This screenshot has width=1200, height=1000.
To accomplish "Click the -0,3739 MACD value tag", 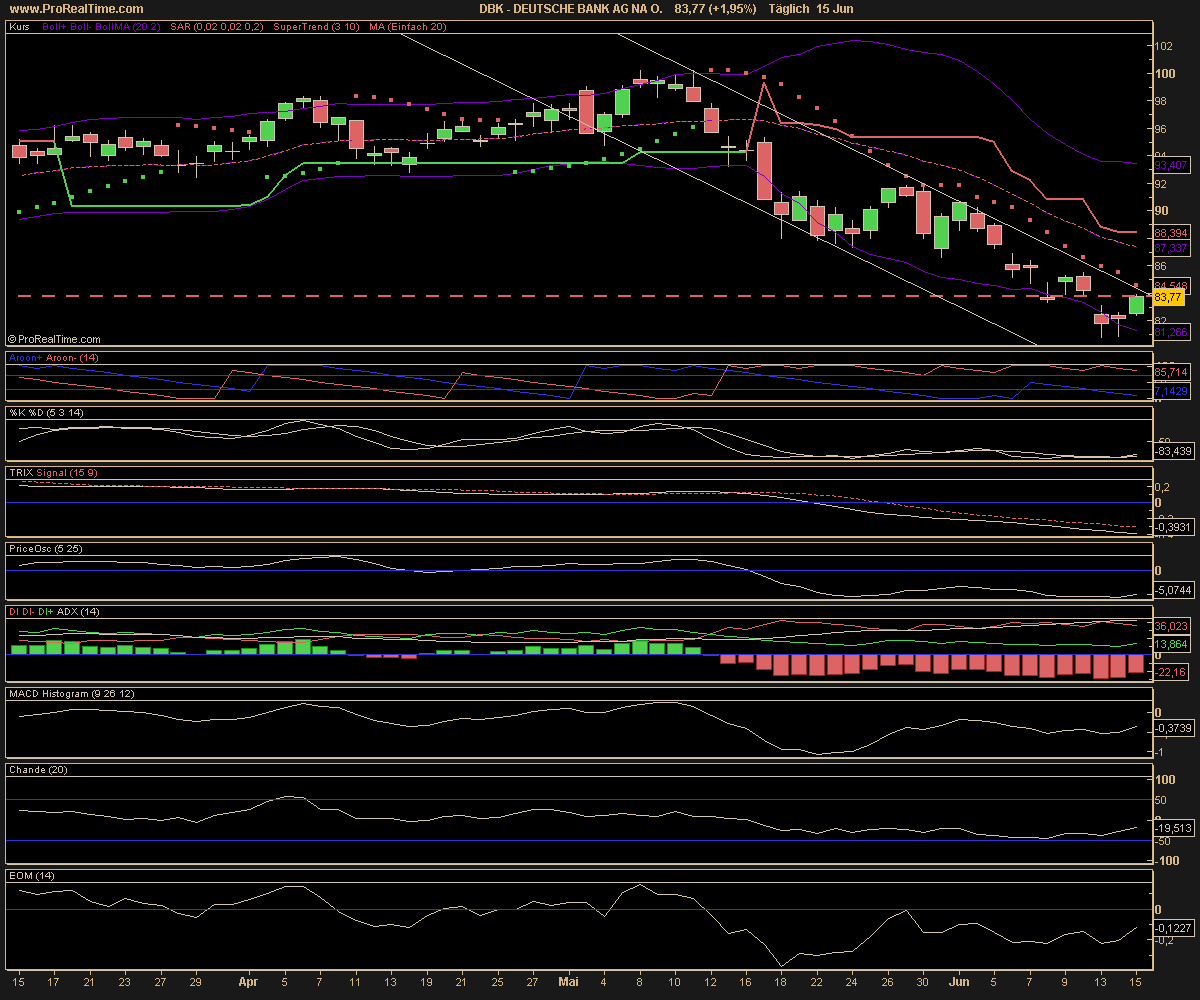I will click(1174, 727).
